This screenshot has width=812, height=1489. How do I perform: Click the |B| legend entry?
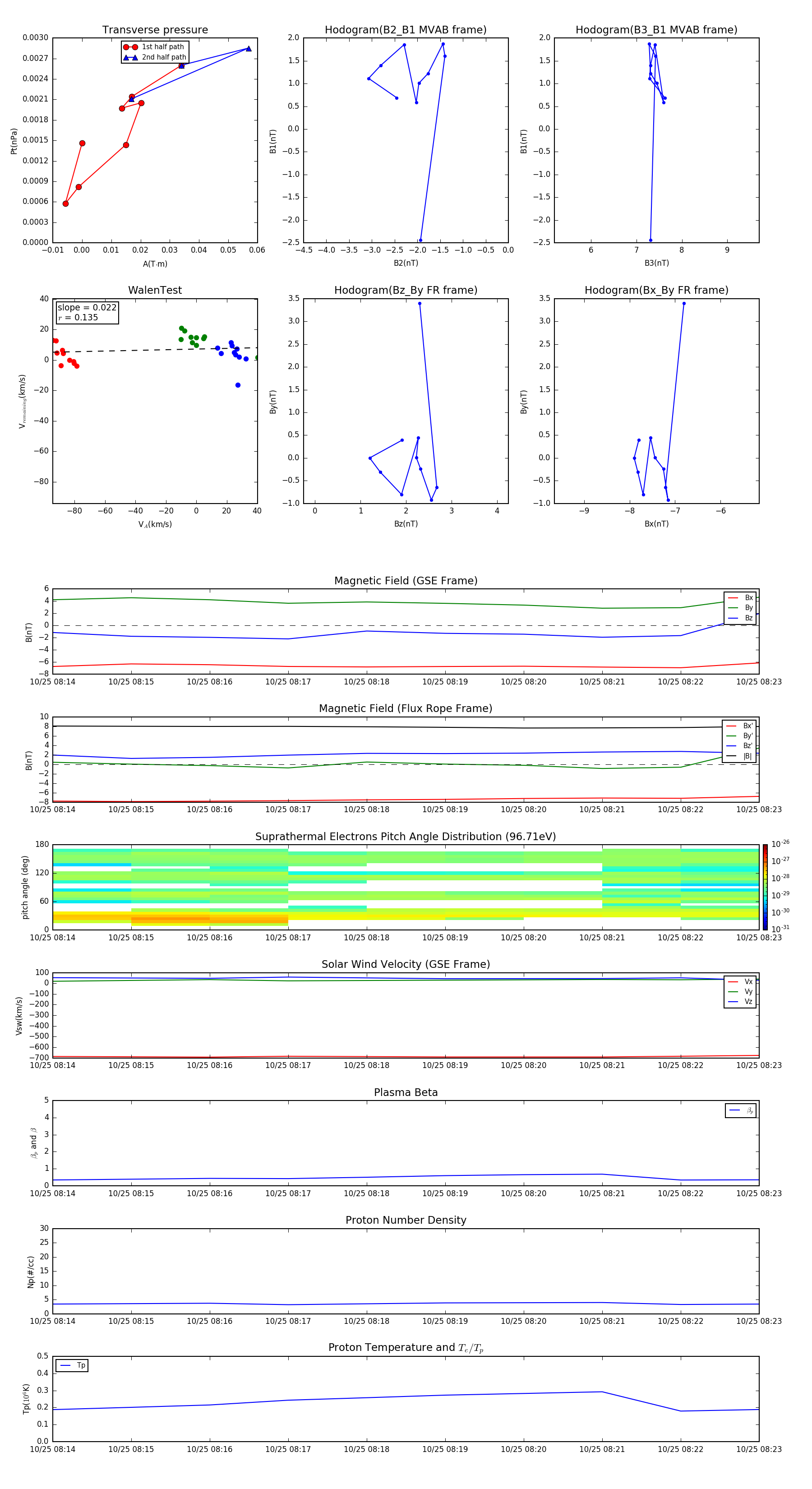coord(740,756)
